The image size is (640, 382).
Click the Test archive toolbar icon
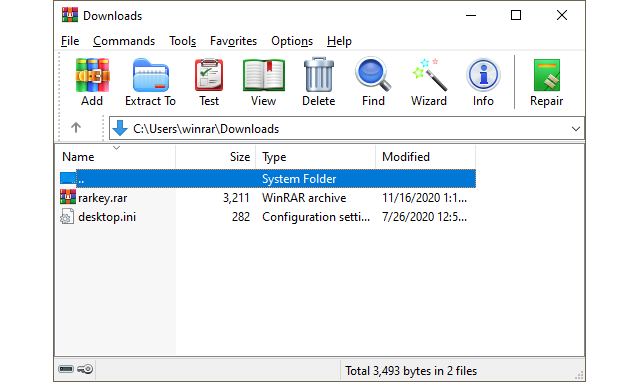click(209, 76)
